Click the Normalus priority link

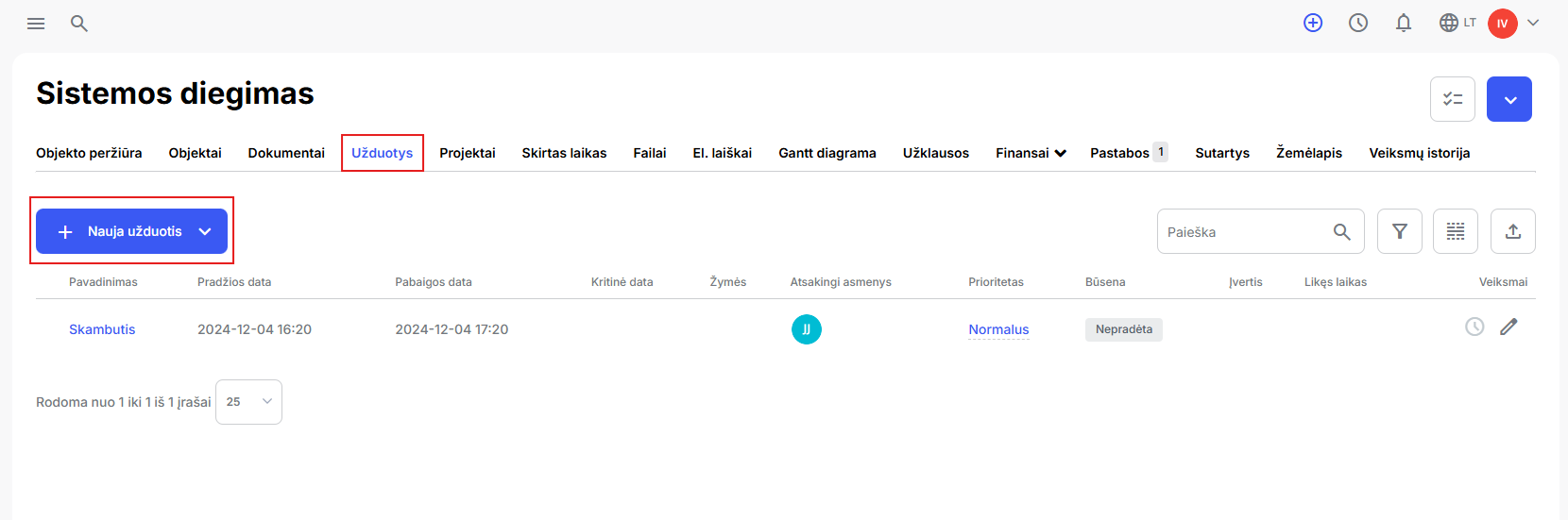(x=998, y=329)
